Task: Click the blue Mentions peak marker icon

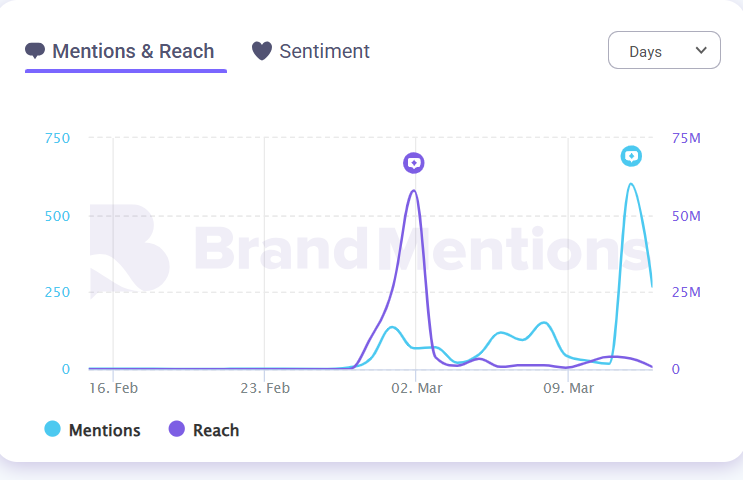Action: [x=631, y=156]
